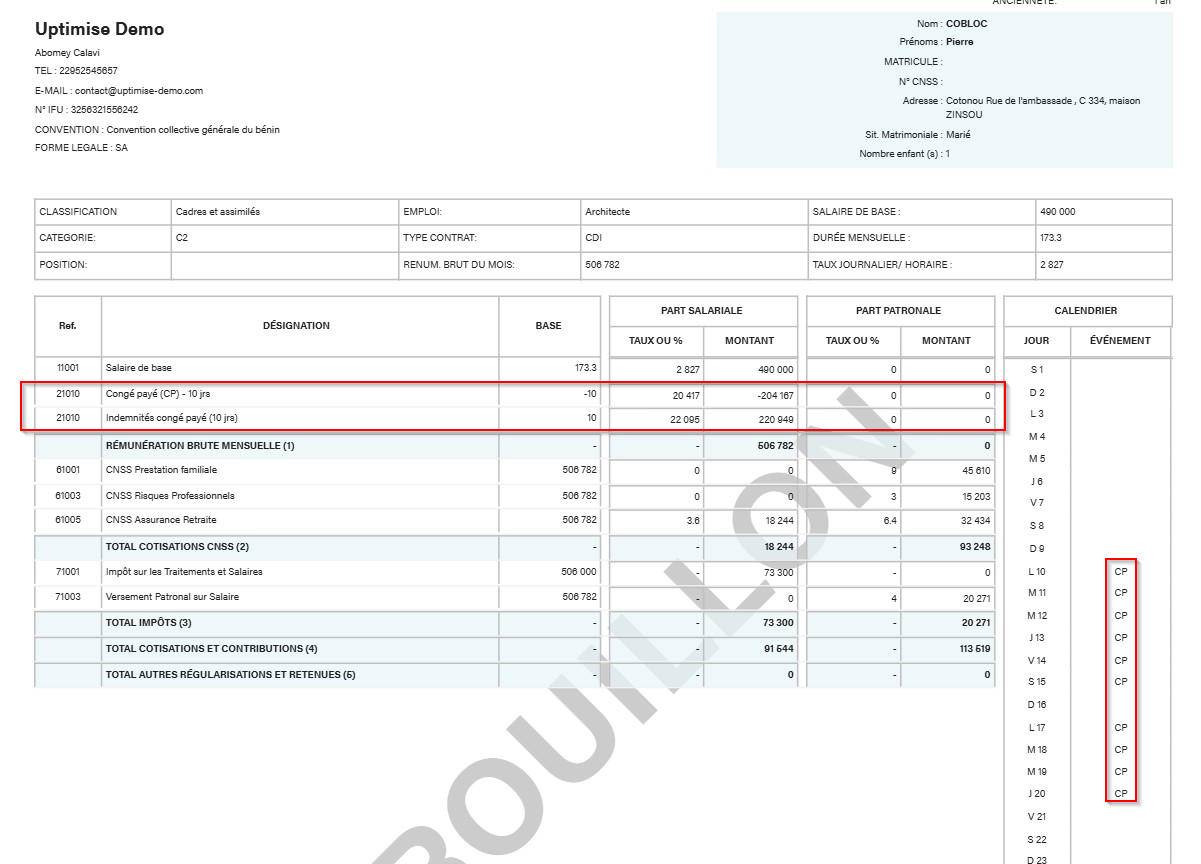Click the Sit. Matrimoniale Marié value
Screen dimensions: 1201x864
[958, 135]
